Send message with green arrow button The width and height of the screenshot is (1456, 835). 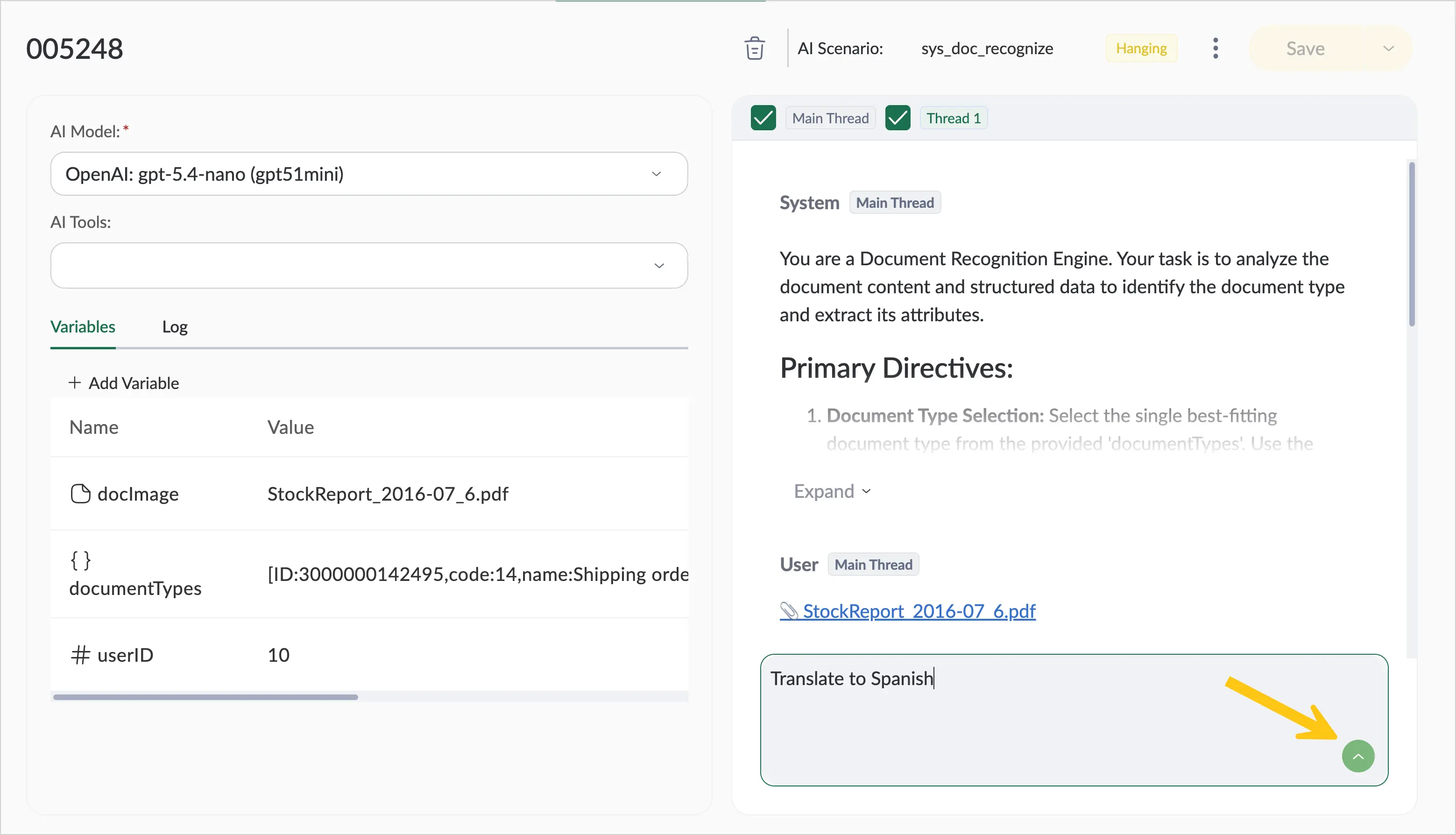1357,756
